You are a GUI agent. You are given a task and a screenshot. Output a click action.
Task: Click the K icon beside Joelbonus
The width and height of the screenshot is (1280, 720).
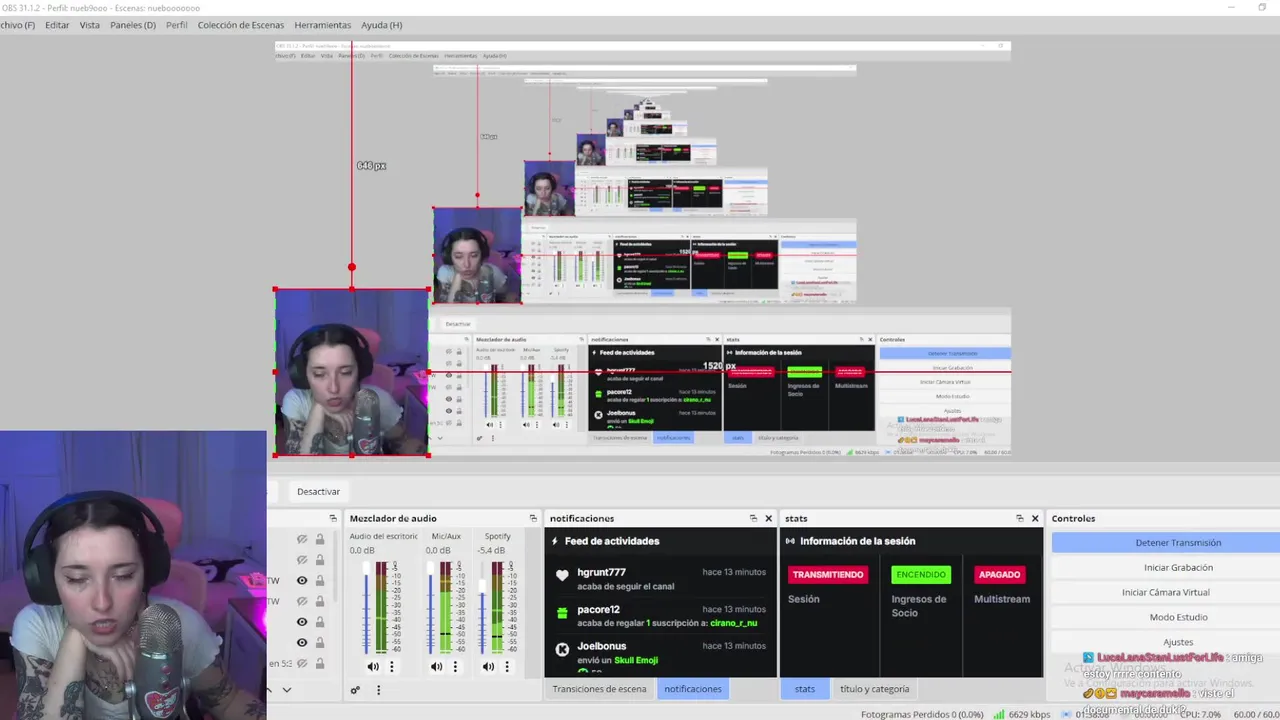point(562,649)
